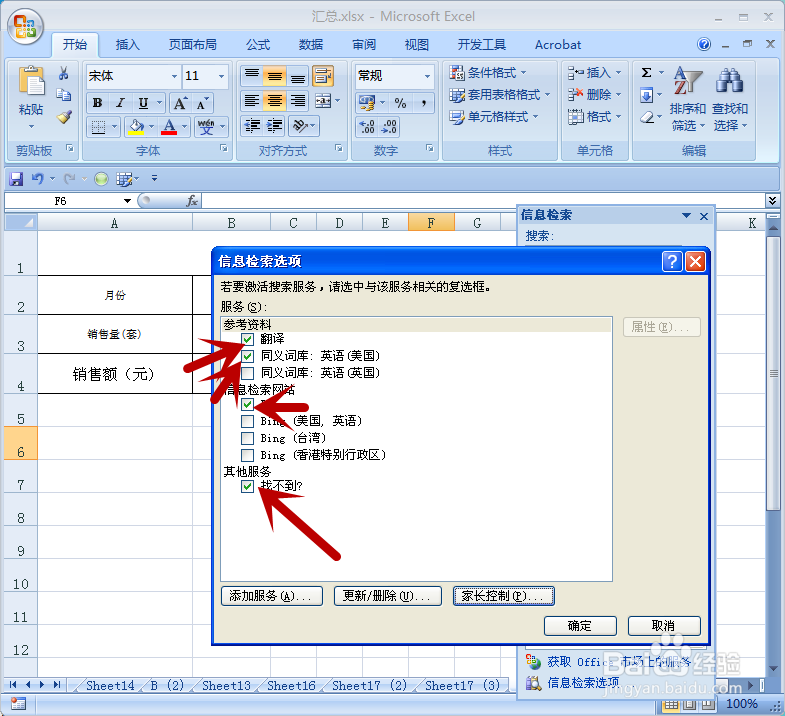Apply percent style format

click(401, 103)
